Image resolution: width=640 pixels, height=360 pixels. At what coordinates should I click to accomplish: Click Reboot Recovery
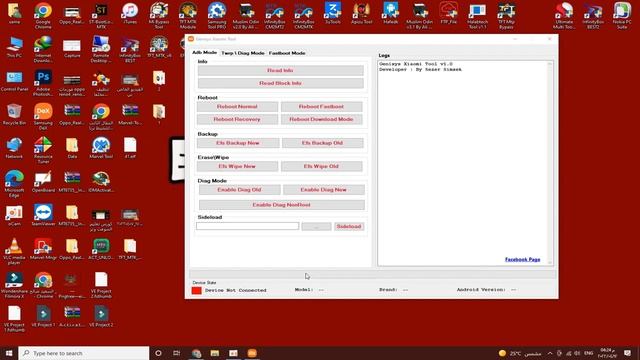click(x=237, y=120)
